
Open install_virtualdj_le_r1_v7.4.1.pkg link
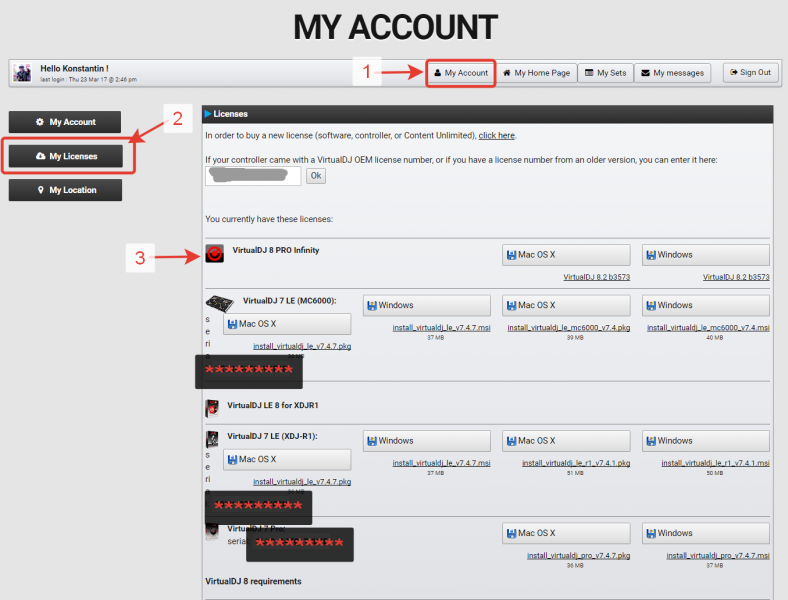coord(576,463)
